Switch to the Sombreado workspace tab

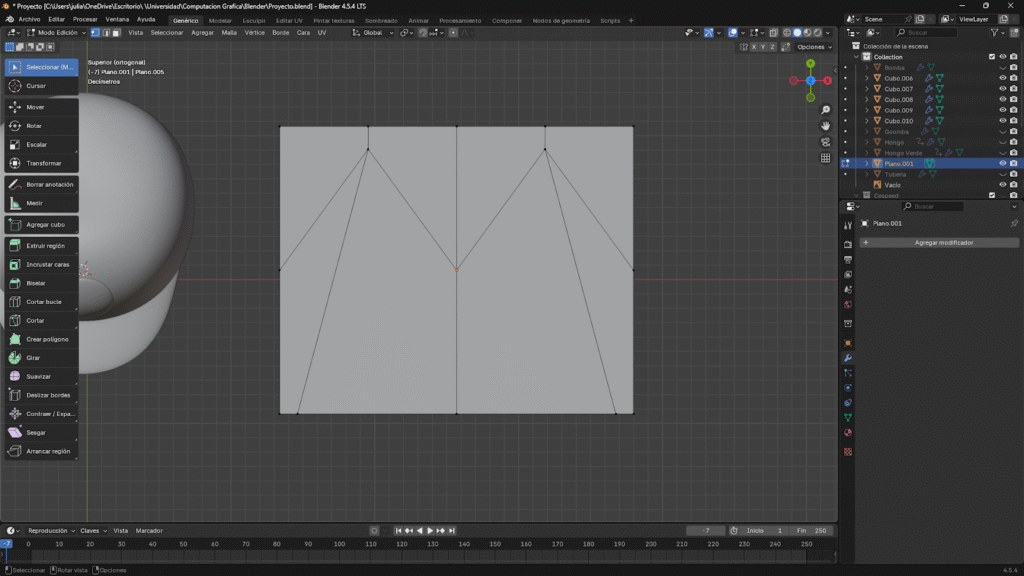tap(380, 20)
